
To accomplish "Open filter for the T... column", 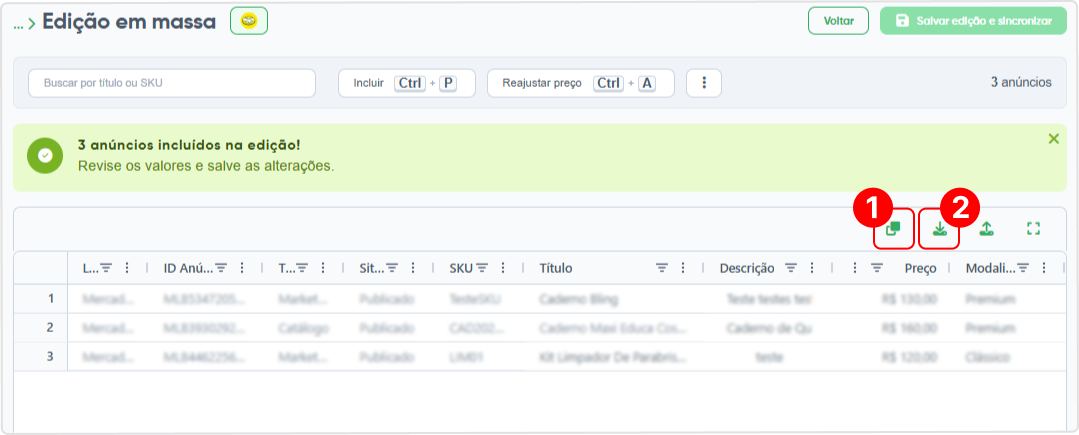I will (301, 268).
